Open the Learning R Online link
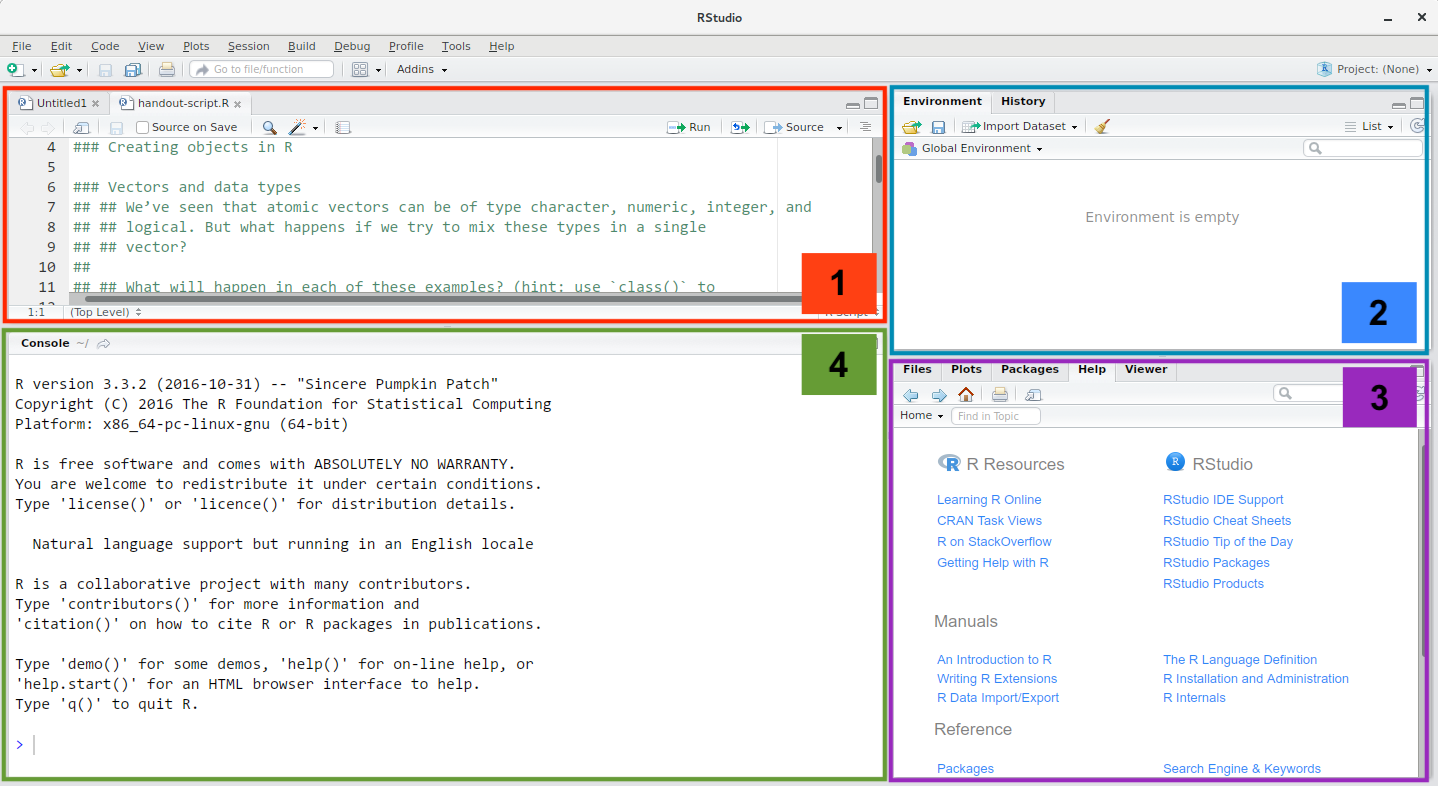1438x786 pixels. [x=989, y=500]
